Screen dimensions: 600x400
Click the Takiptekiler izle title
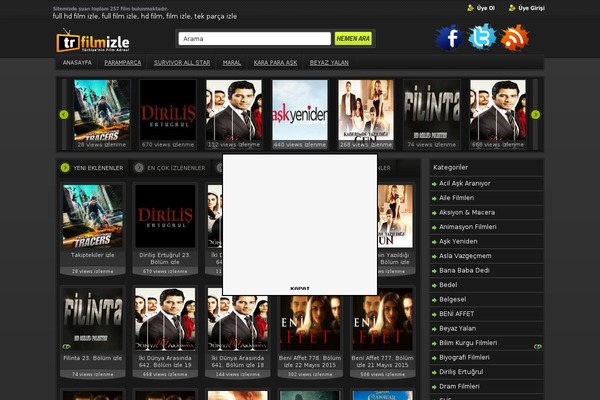[93, 255]
